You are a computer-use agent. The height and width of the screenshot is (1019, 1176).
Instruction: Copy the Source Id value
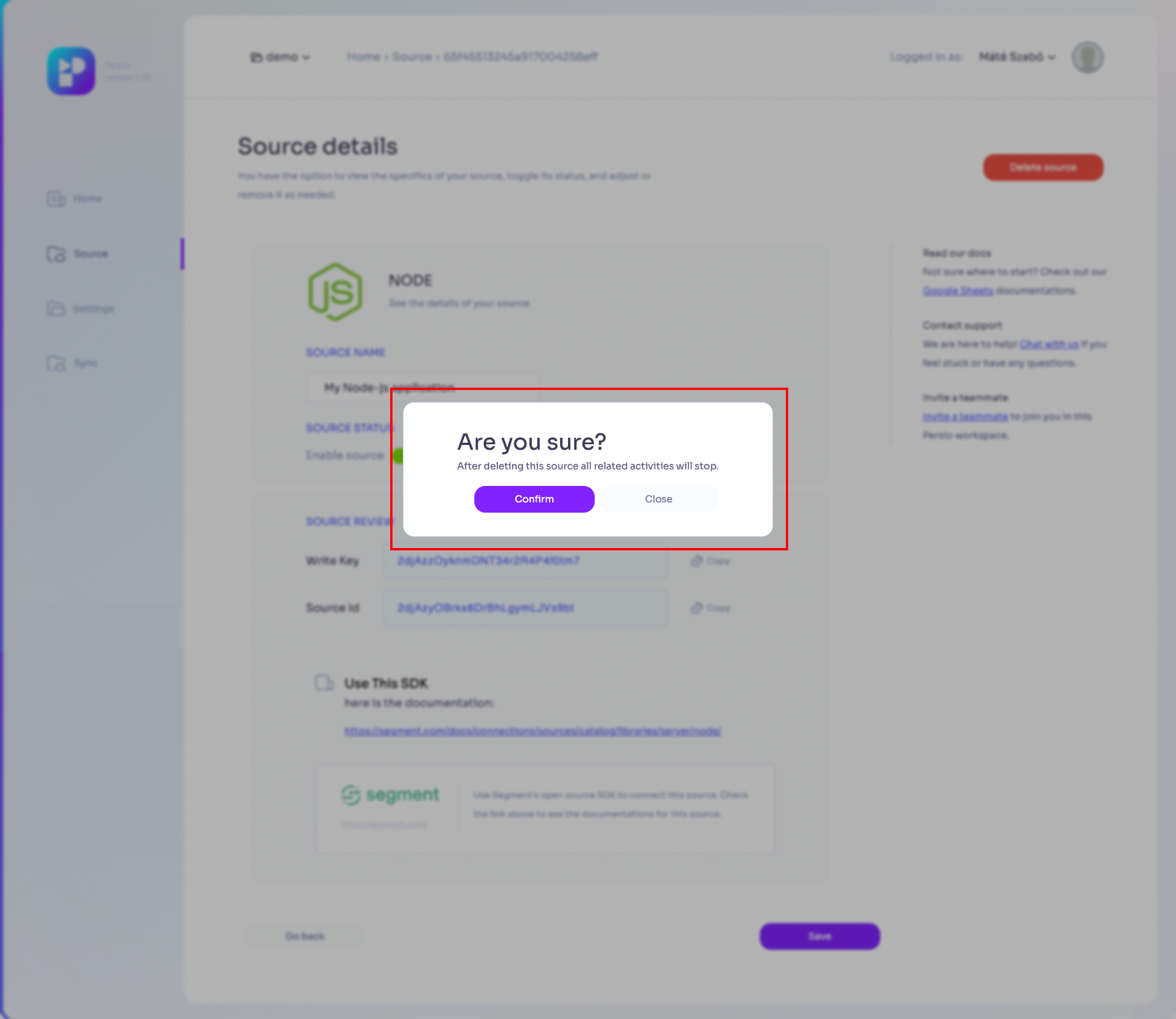(x=711, y=609)
